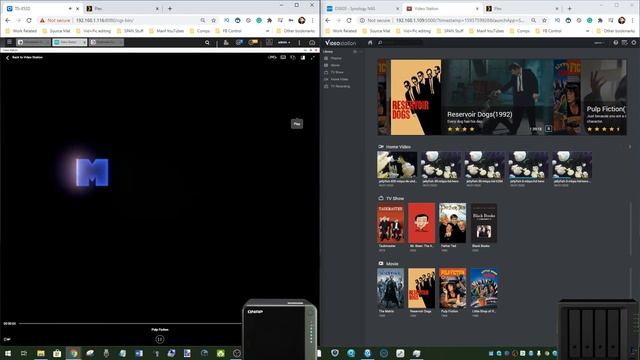
Task: Open the TV Show section heading
Action: (391, 198)
